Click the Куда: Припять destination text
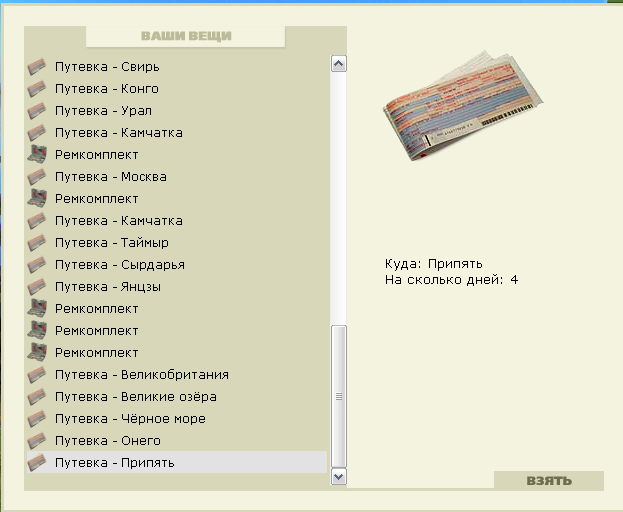Viewport: 623px width, 512px height. pos(433,264)
